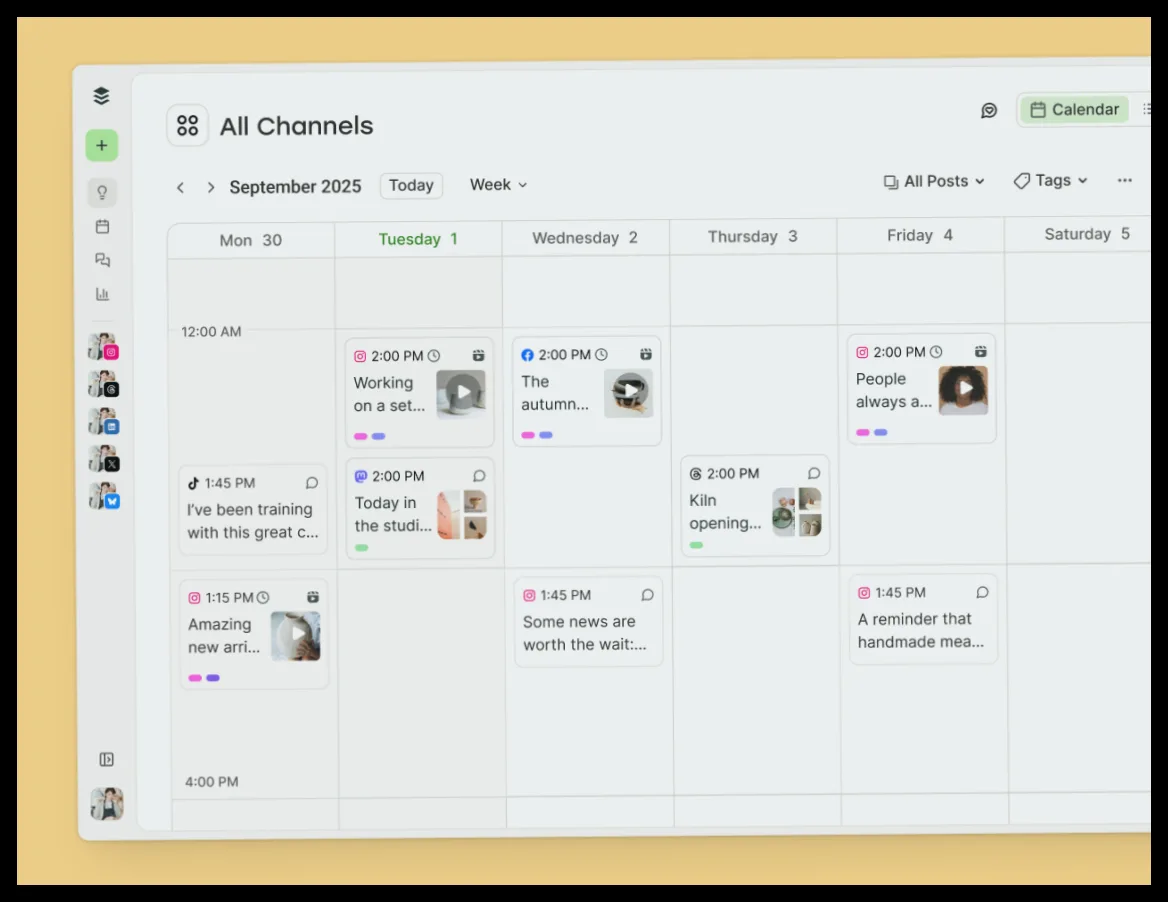Open image thumbnails on the "Kiln opening..." post
Screen dimensions: 1168x902
pyautogui.click(x=797, y=512)
